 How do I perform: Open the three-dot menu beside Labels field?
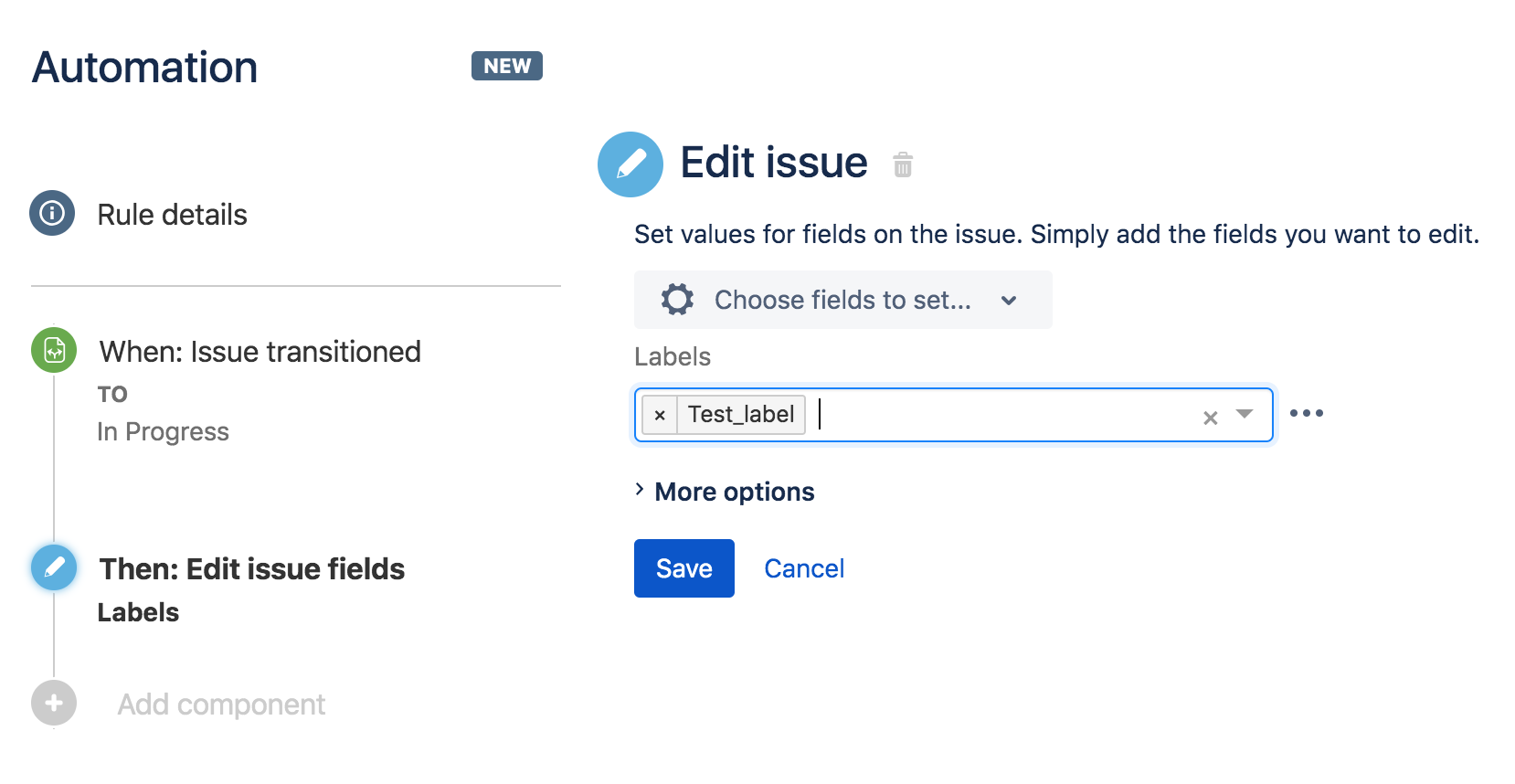[1307, 413]
